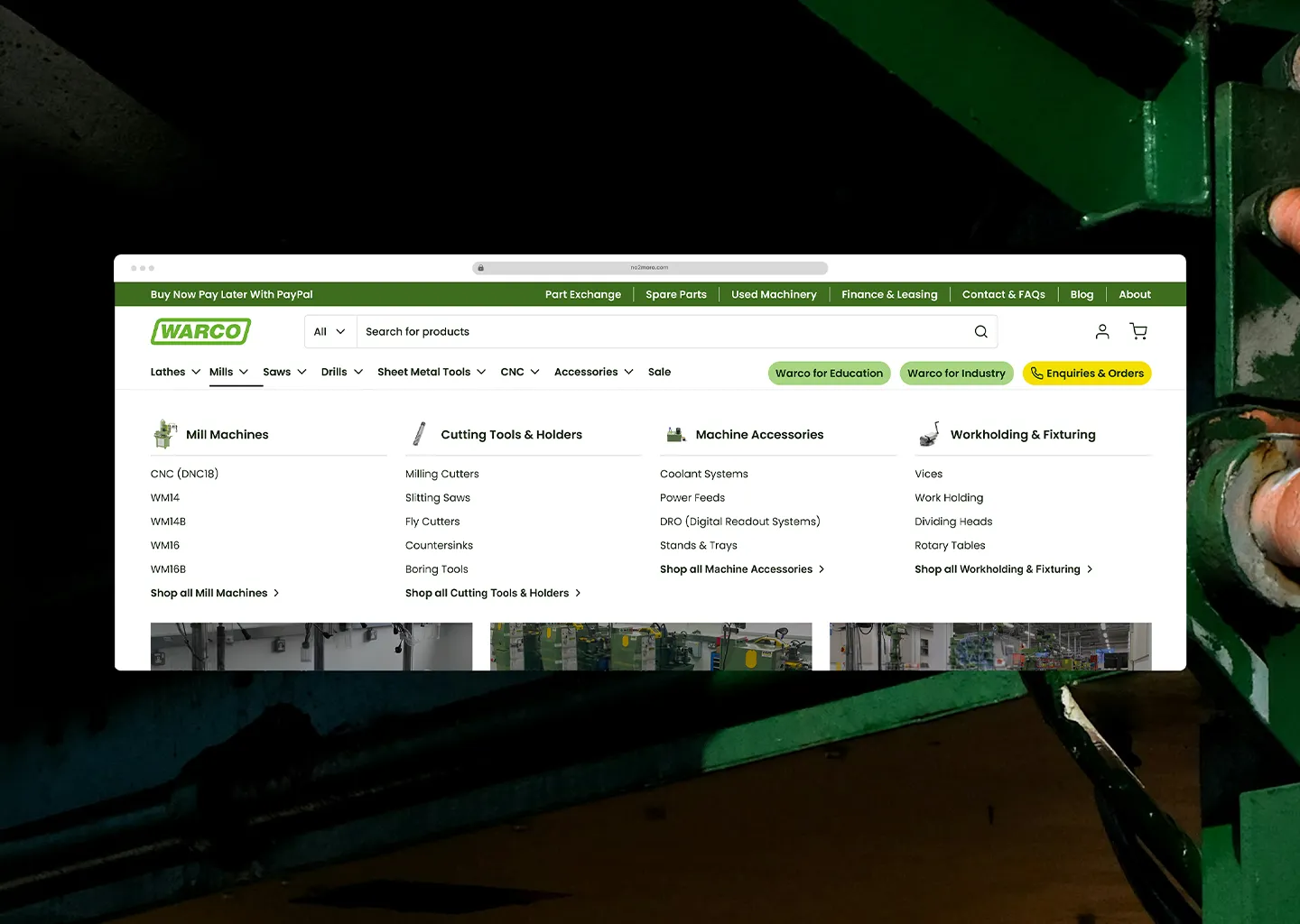Expand the Sheet Metal Tools menu
Image resolution: width=1300 pixels, height=924 pixels.
coord(432,372)
